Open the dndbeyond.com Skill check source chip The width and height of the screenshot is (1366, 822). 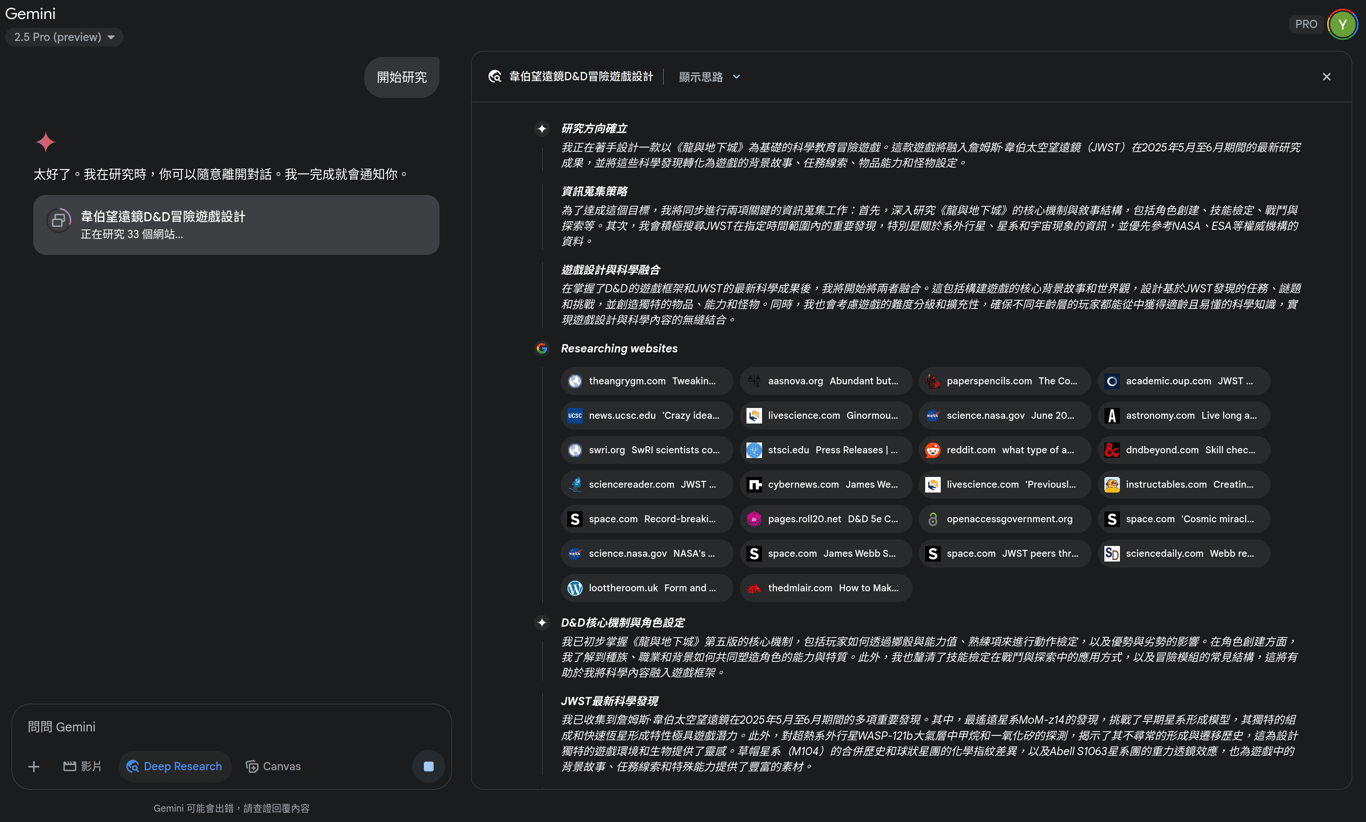tap(1184, 450)
